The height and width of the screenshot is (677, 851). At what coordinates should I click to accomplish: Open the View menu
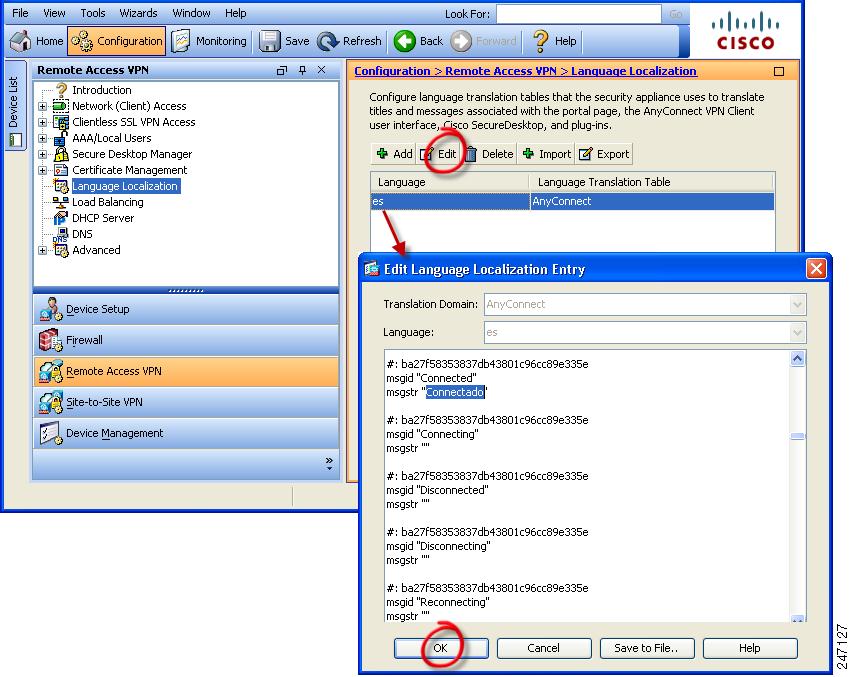[x=54, y=13]
